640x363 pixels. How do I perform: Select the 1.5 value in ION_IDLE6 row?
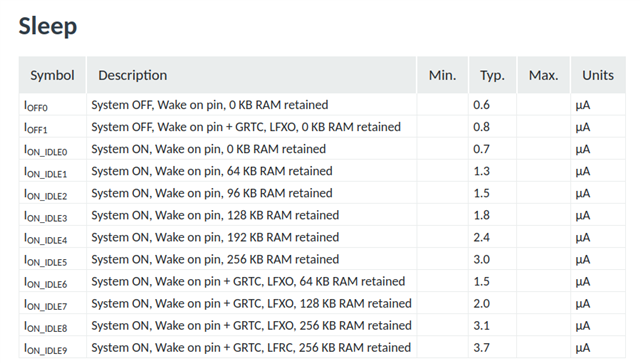481,281
